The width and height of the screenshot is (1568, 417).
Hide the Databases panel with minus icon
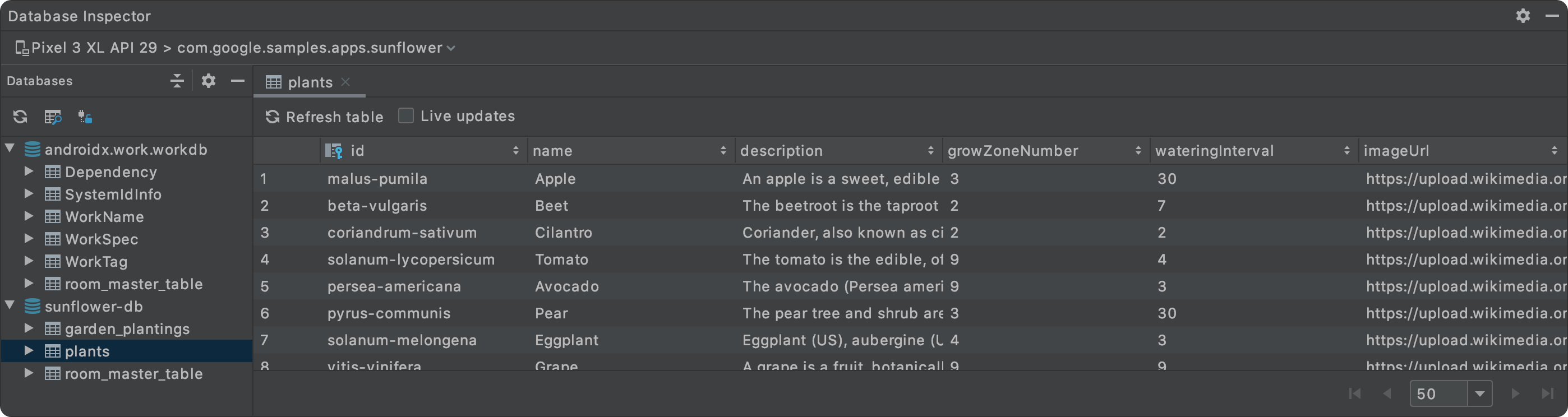coord(237,80)
